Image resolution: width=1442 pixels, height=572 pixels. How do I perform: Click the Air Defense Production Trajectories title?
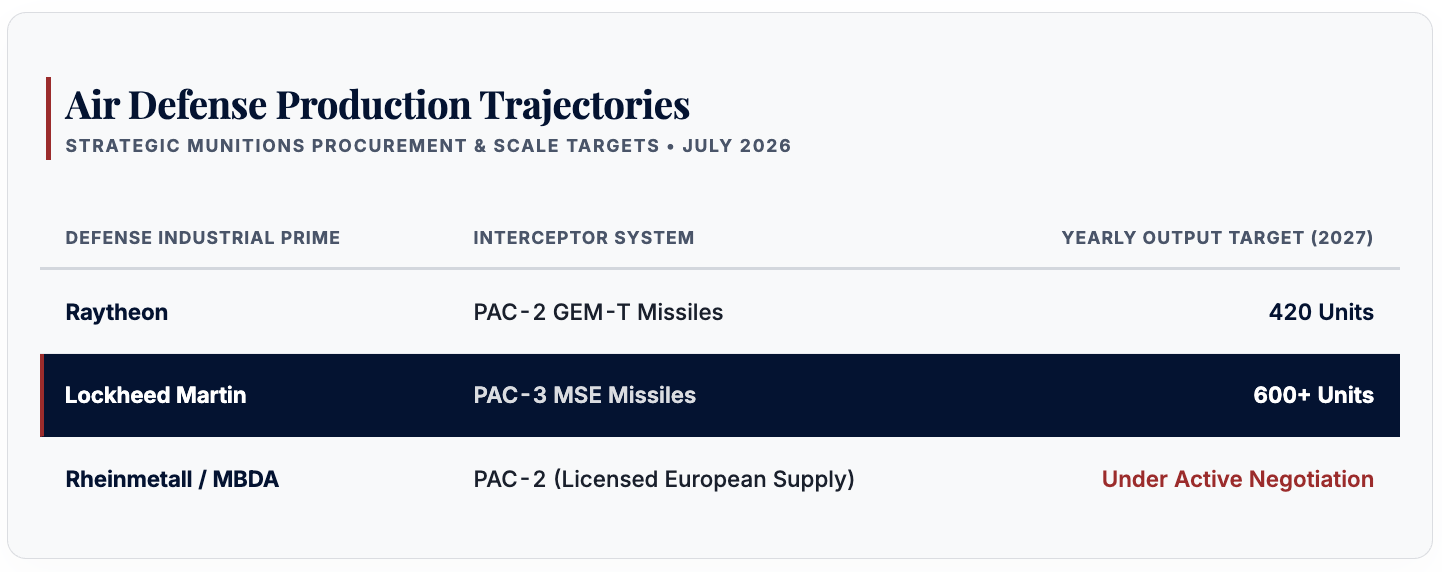(377, 105)
